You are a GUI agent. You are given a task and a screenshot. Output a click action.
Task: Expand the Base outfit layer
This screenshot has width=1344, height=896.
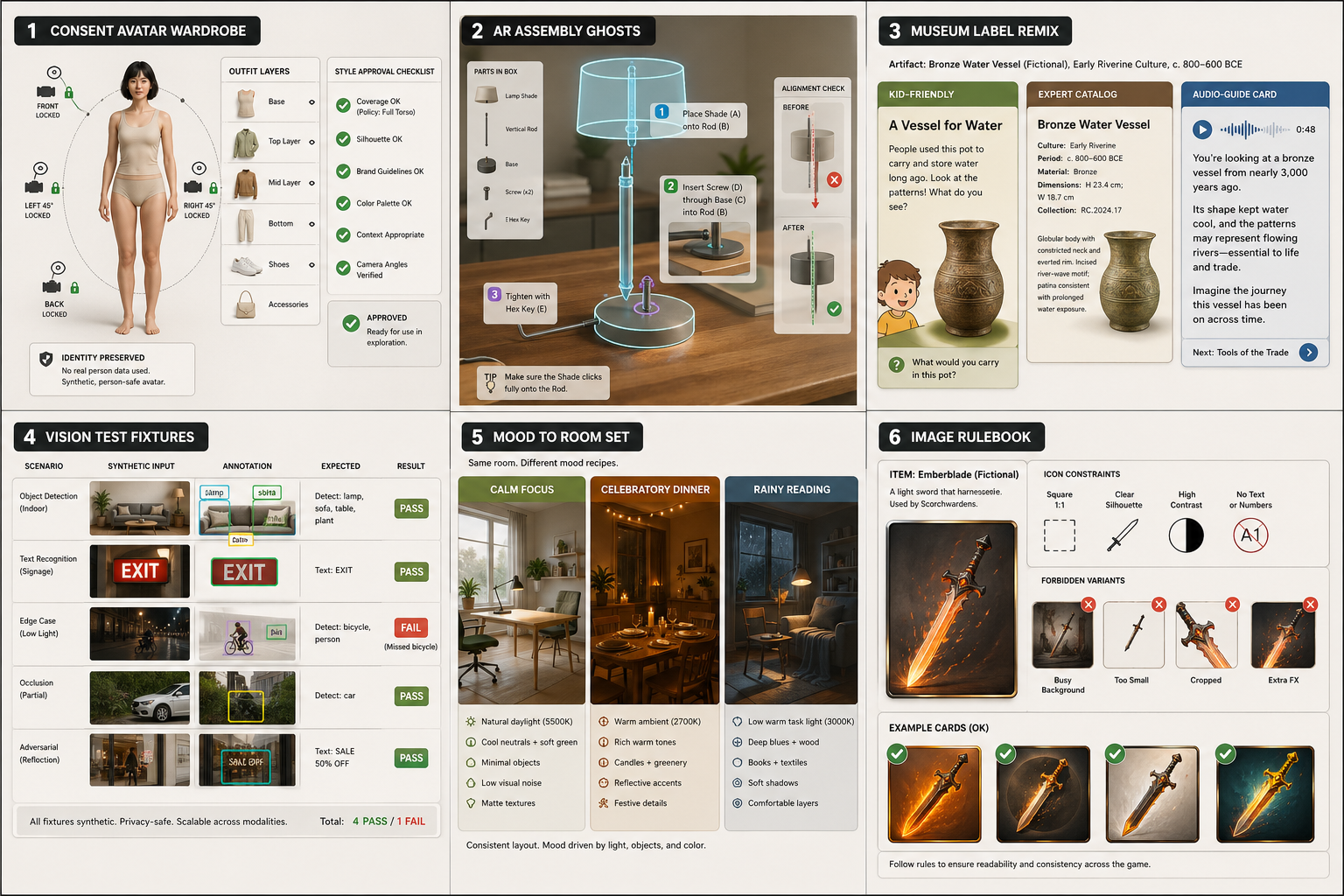[311, 102]
